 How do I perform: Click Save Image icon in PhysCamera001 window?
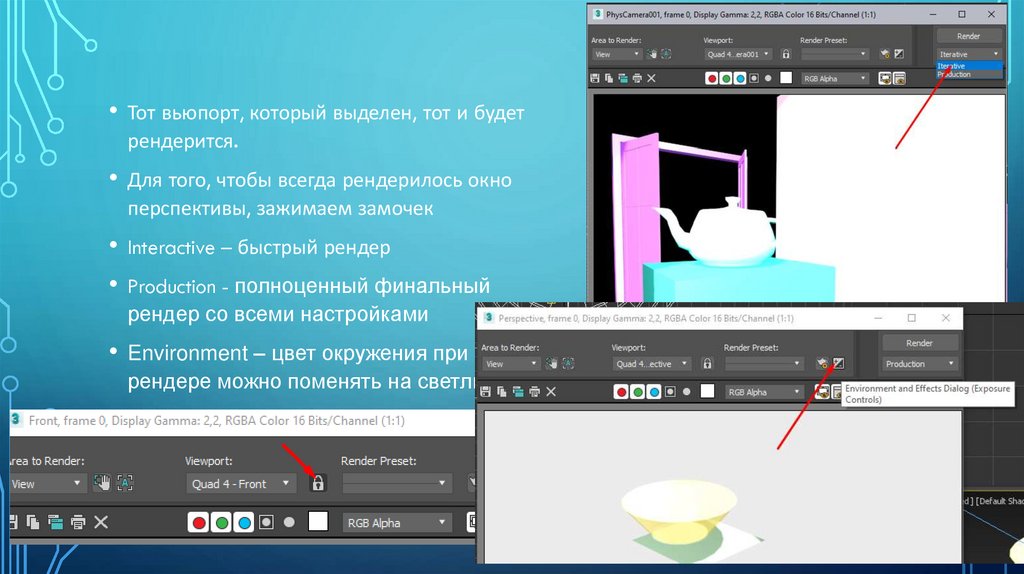(594, 78)
